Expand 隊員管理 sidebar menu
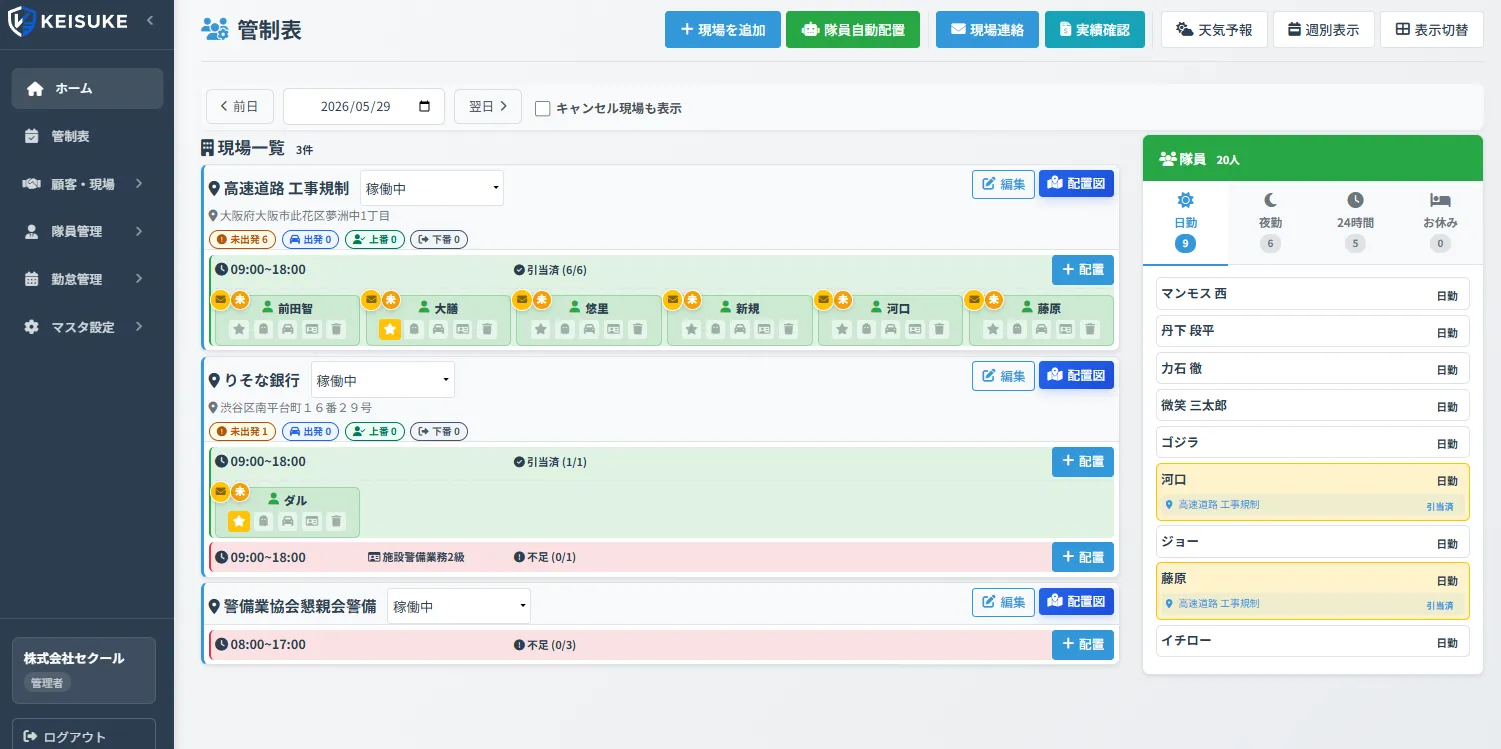This screenshot has width=1501, height=749. coord(87,232)
